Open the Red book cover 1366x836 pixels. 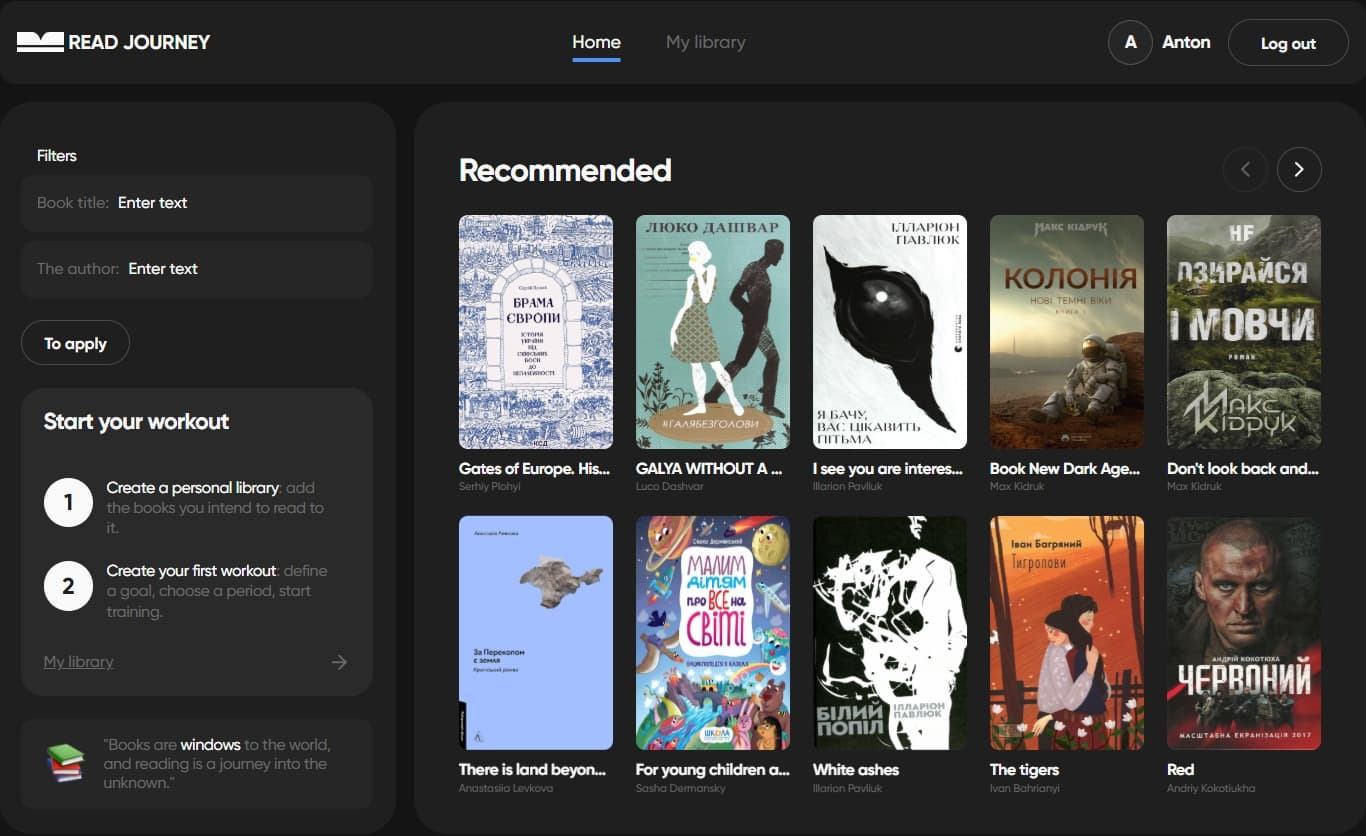tap(1244, 633)
